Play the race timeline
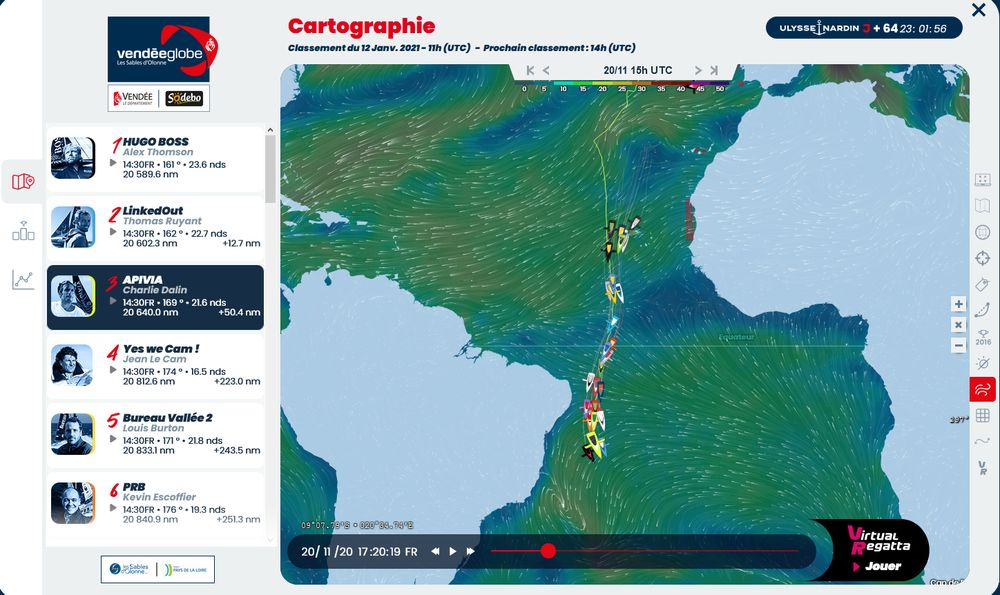The width and height of the screenshot is (1000, 595). click(453, 551)
